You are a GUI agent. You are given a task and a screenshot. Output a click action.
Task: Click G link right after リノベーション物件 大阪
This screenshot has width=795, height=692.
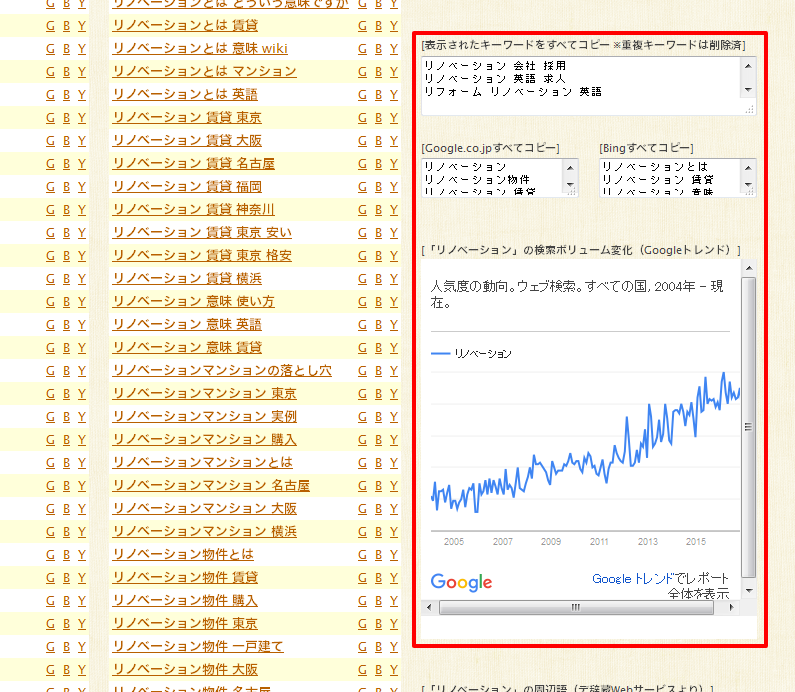362,670
